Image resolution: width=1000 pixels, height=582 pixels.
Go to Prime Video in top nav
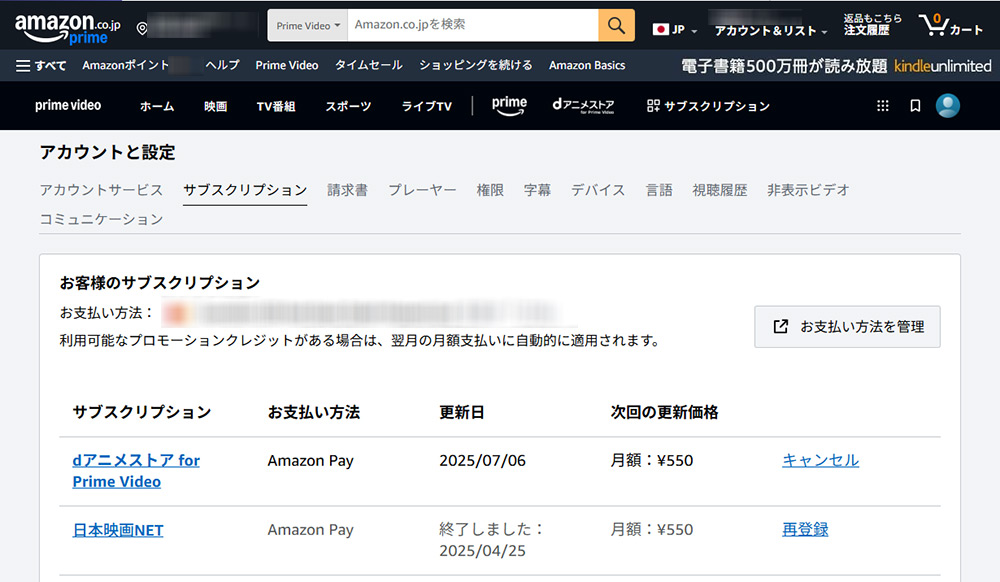point(287,65)
